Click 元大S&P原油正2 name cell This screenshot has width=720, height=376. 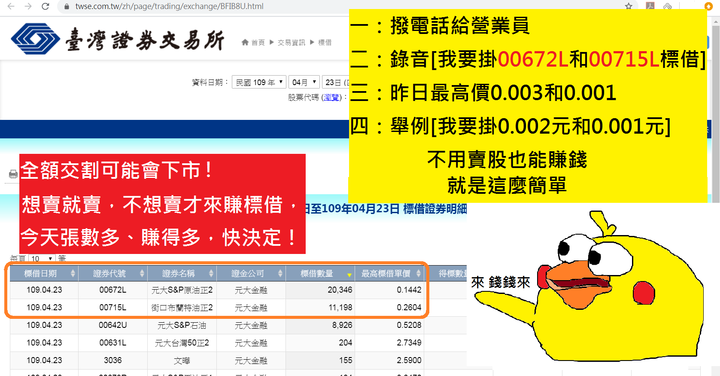[182, 290]
